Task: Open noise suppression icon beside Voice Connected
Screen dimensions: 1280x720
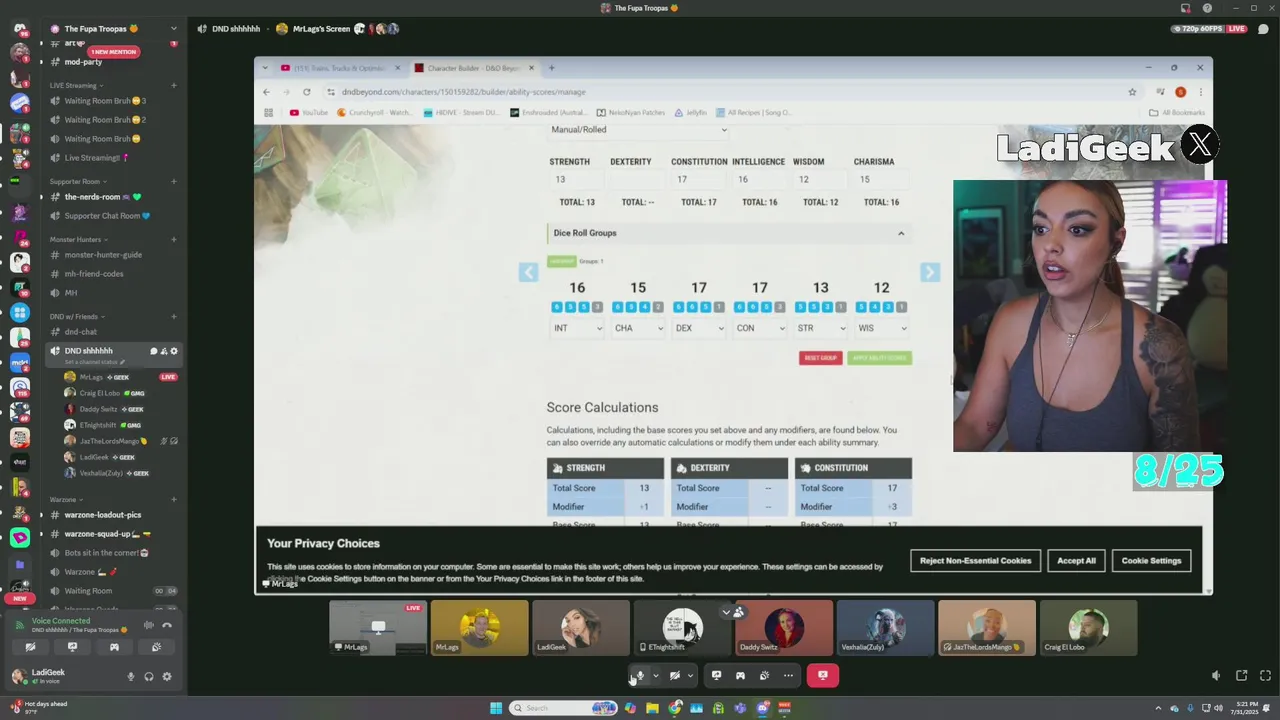Action: pos(148,625)
